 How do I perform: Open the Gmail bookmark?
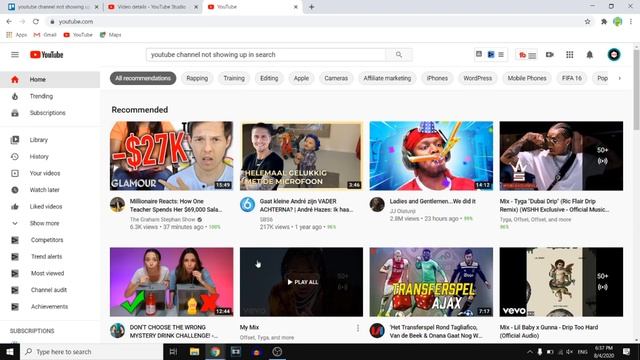coord(45,35)
